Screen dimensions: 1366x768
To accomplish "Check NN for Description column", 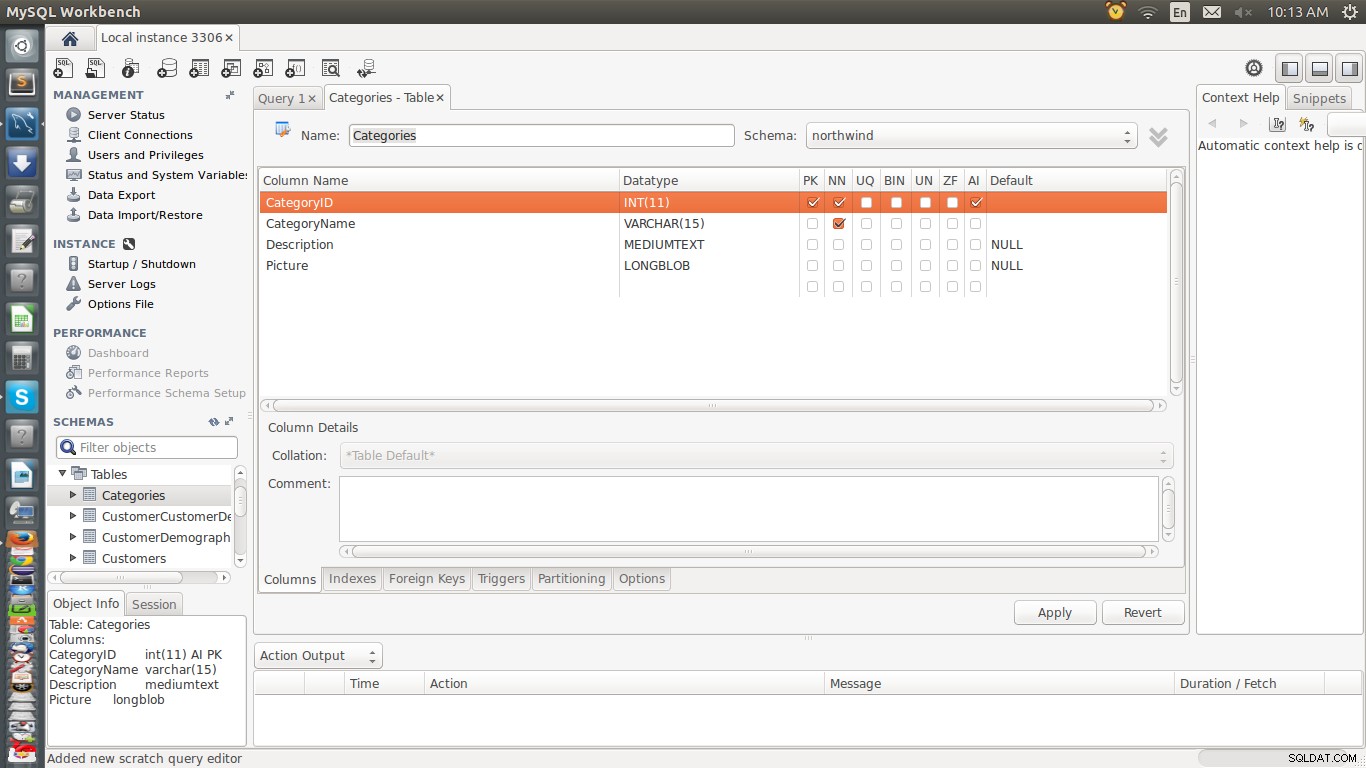I will point(839,245).
